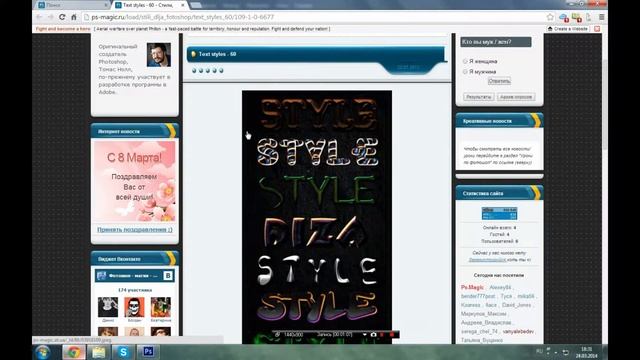Open File Explorer from the taskbar

pos(99,352)
